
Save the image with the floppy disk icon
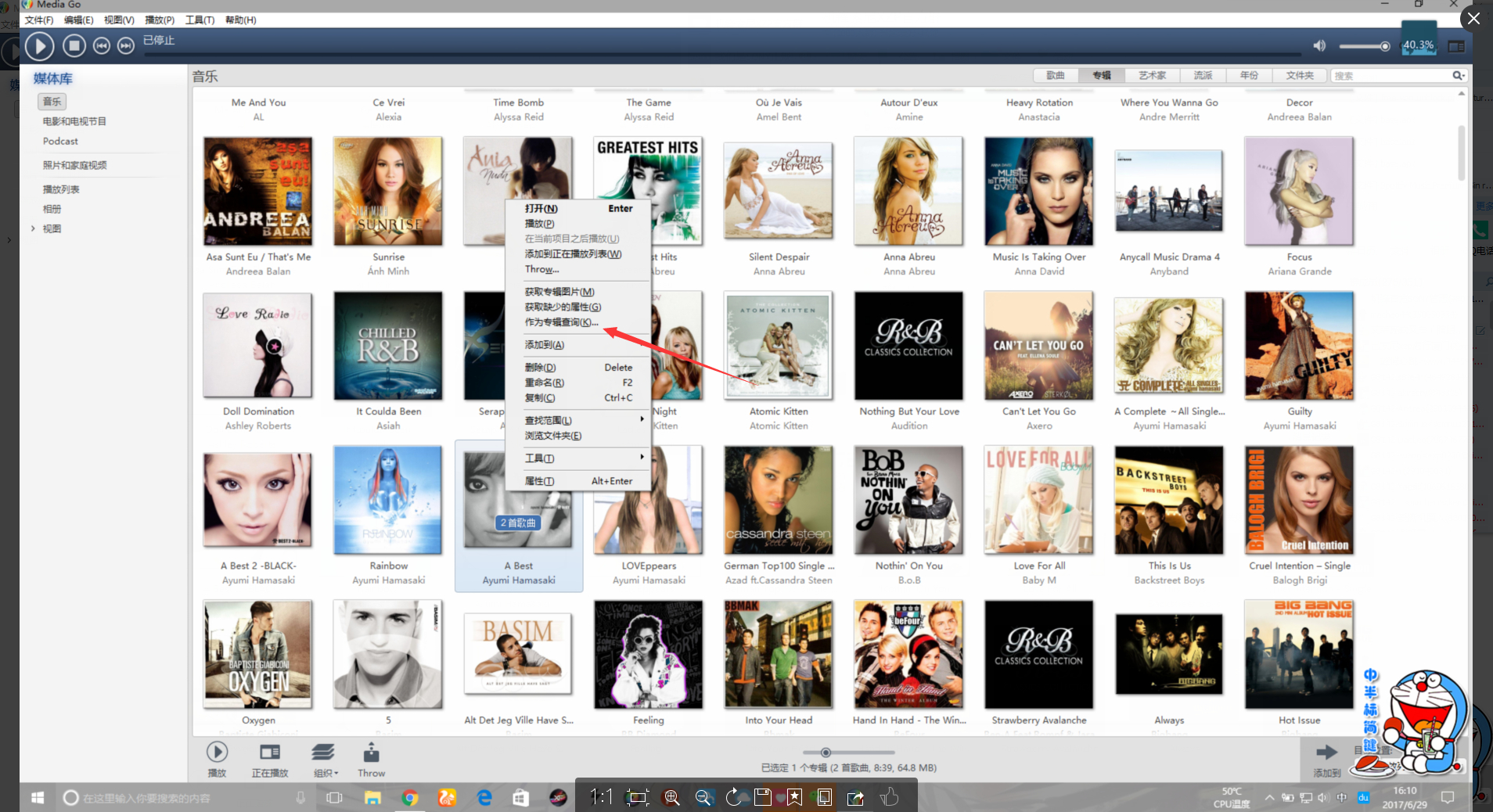(x=763, y=797)
